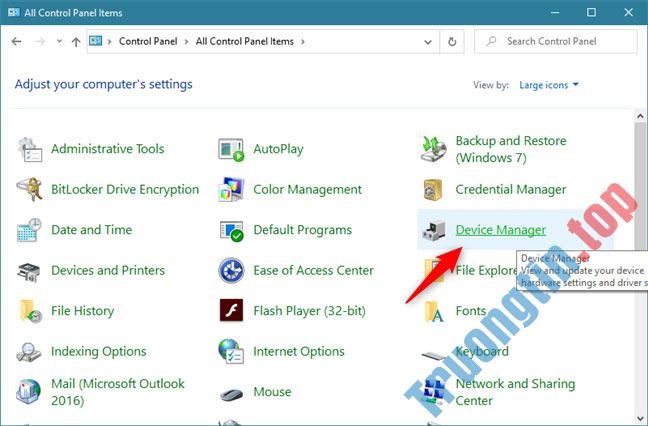Viewport: 648px width, 426px height.
Task: Open the Administrative Tools icon
Action: pos(30,149)
